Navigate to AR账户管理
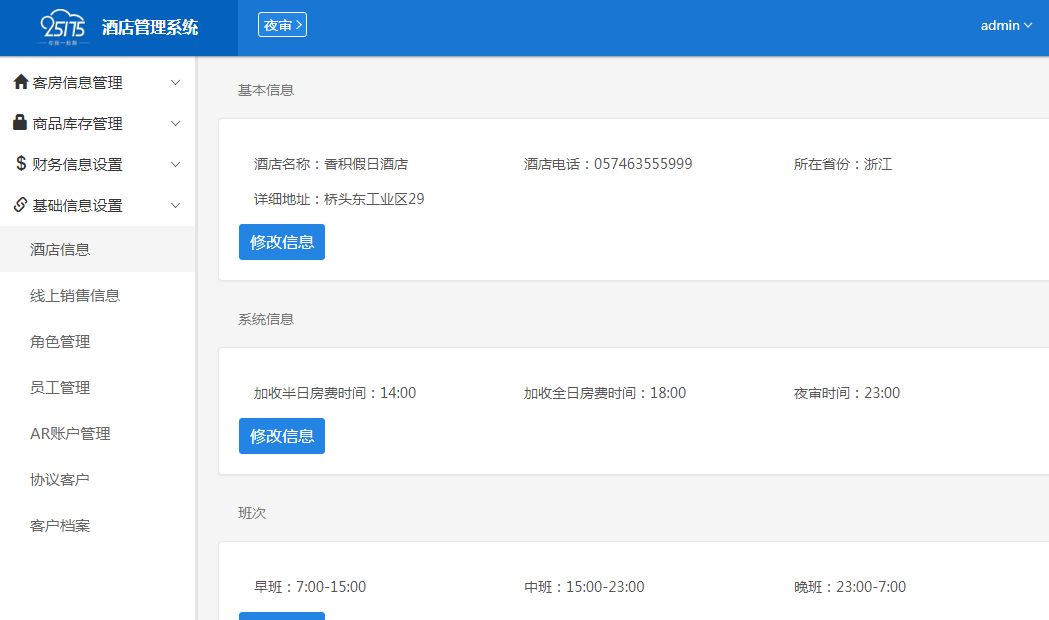 pyautogui.click(x=98, y=434)
